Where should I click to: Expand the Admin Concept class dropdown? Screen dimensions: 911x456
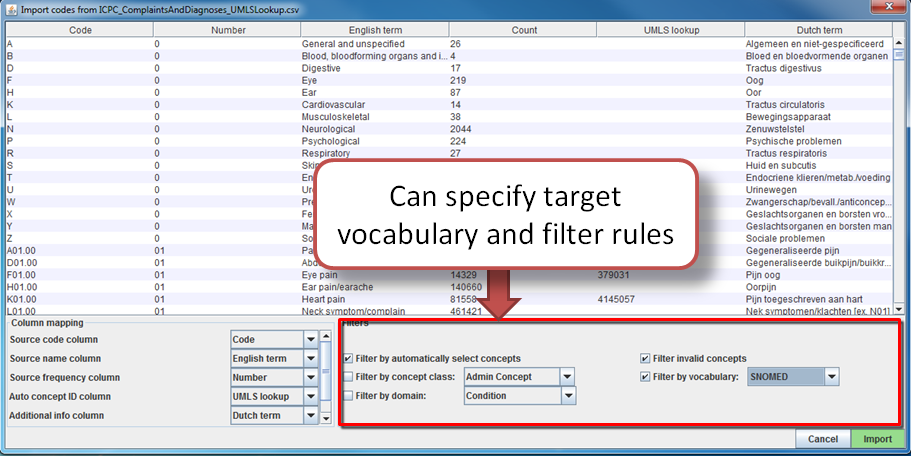567,377
